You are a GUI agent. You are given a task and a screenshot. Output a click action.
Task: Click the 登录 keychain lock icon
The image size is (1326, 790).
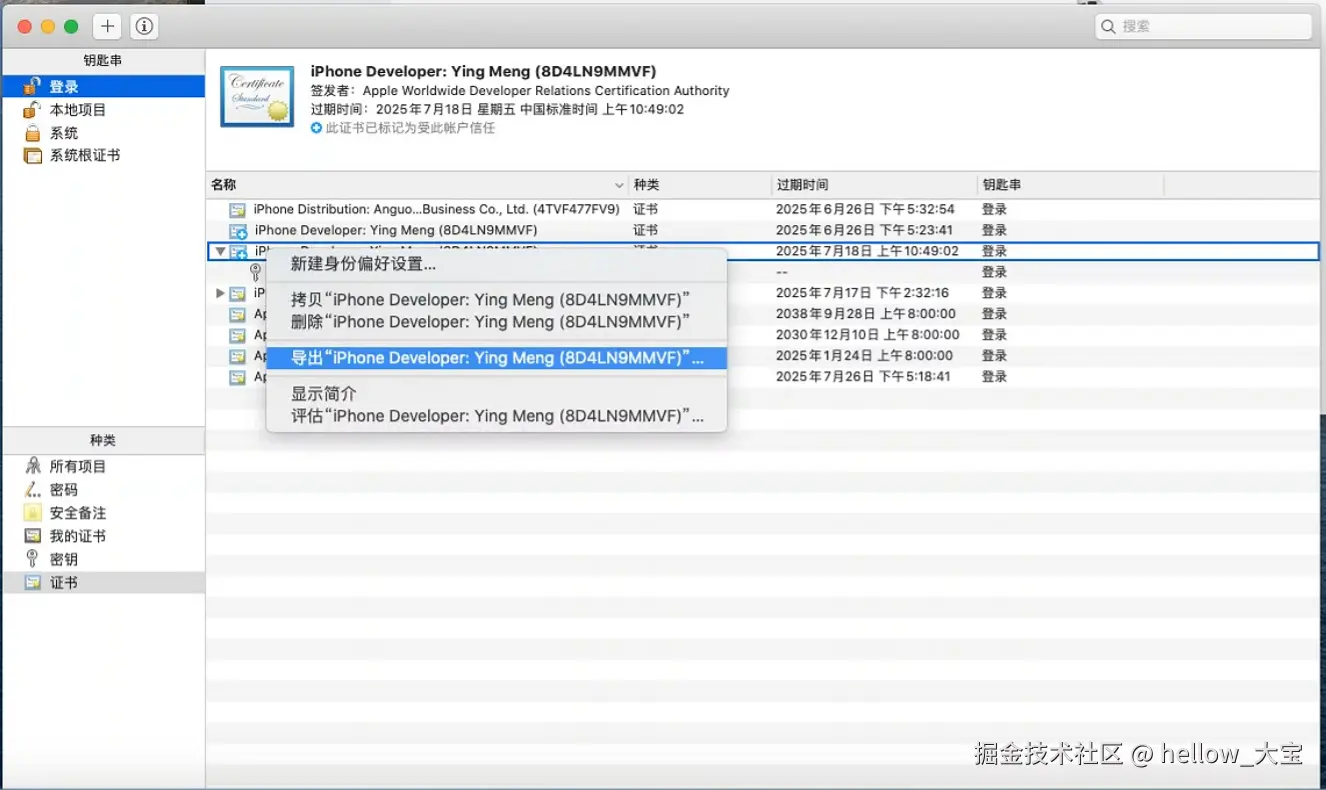click(x=32, y=86)
